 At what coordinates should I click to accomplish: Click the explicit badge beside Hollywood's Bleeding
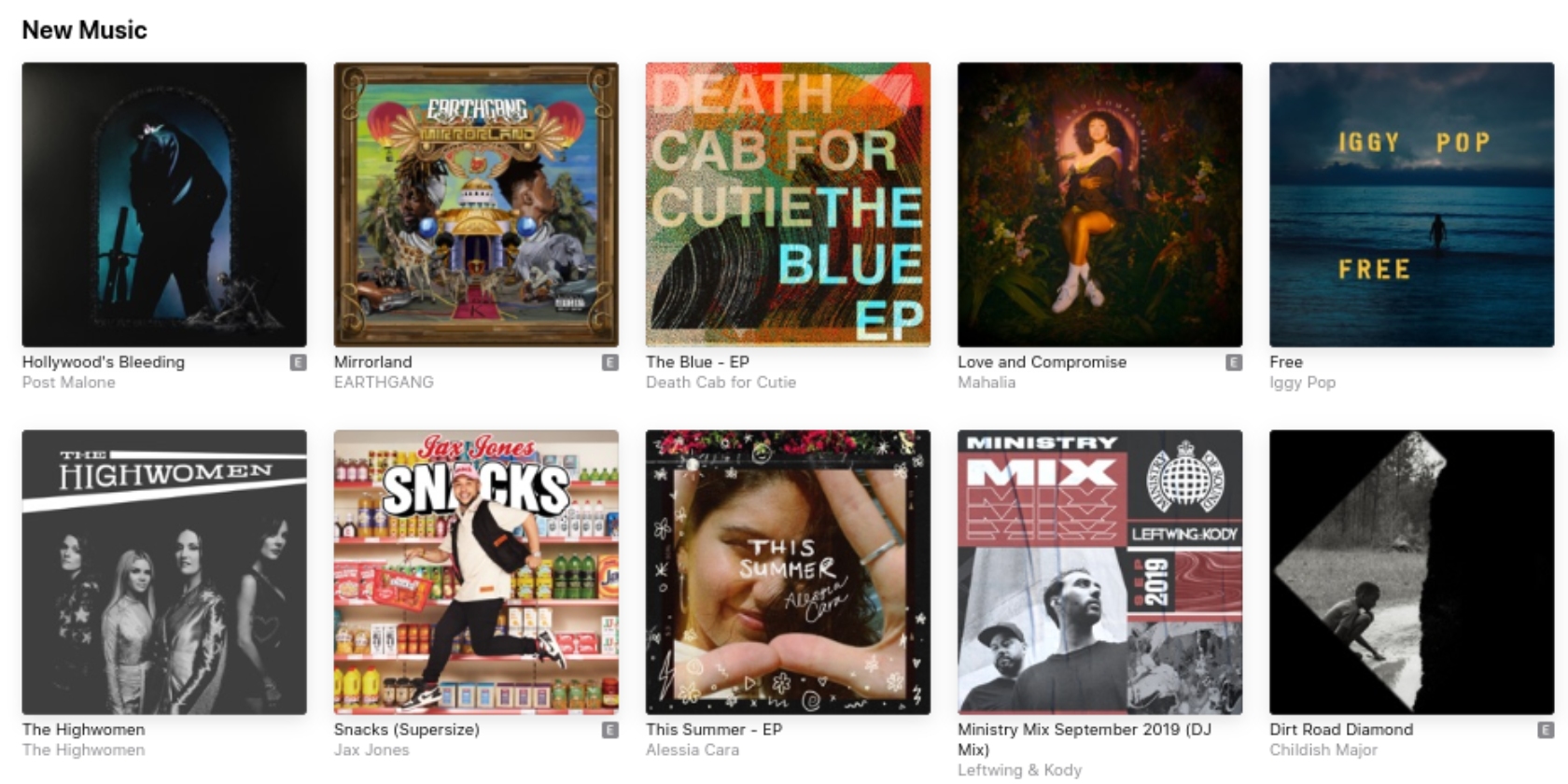pyautogui.click(x=299, y=362)
